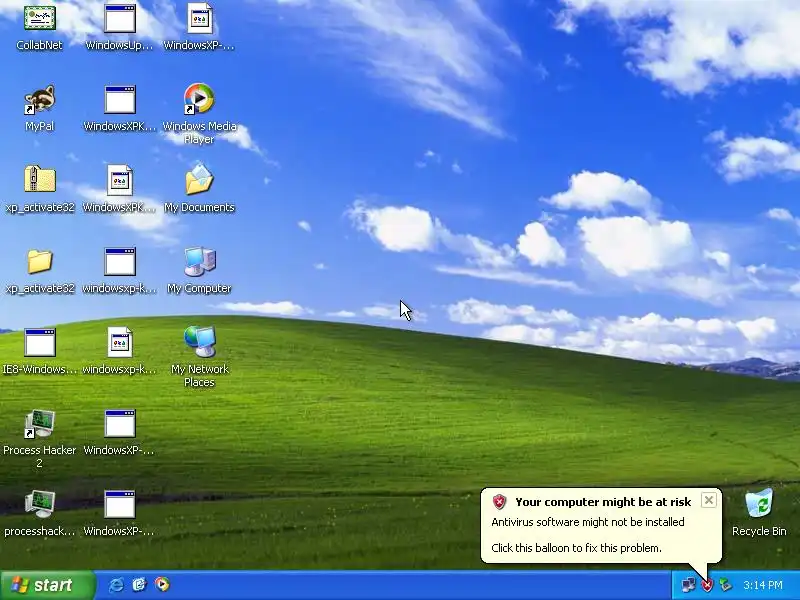Launch the Process Hacker 2 shortcut
This screenshot has height=600, width=800.
coord(39,423)
